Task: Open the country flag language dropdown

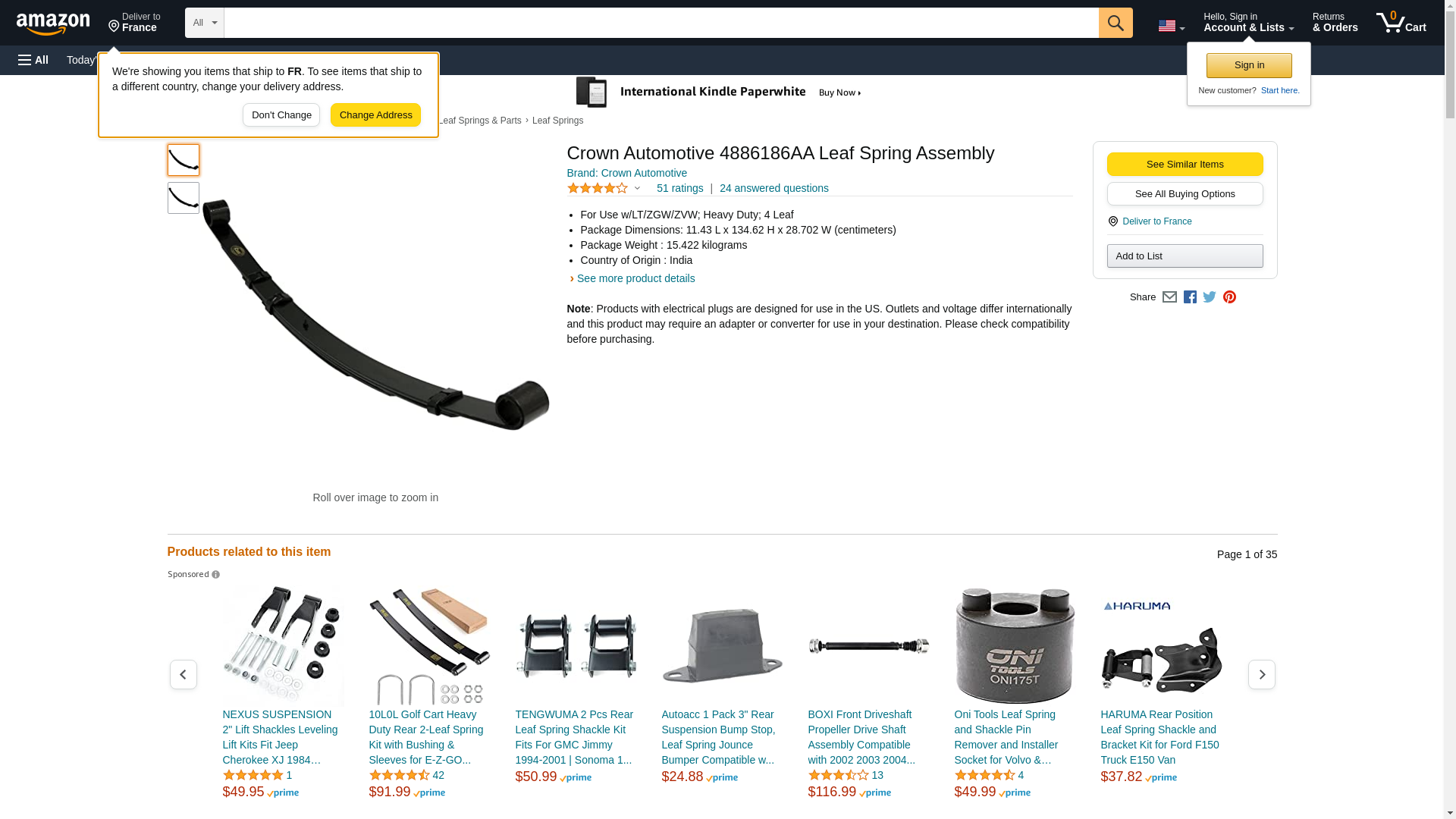Action: click(x=1171, y=26)
